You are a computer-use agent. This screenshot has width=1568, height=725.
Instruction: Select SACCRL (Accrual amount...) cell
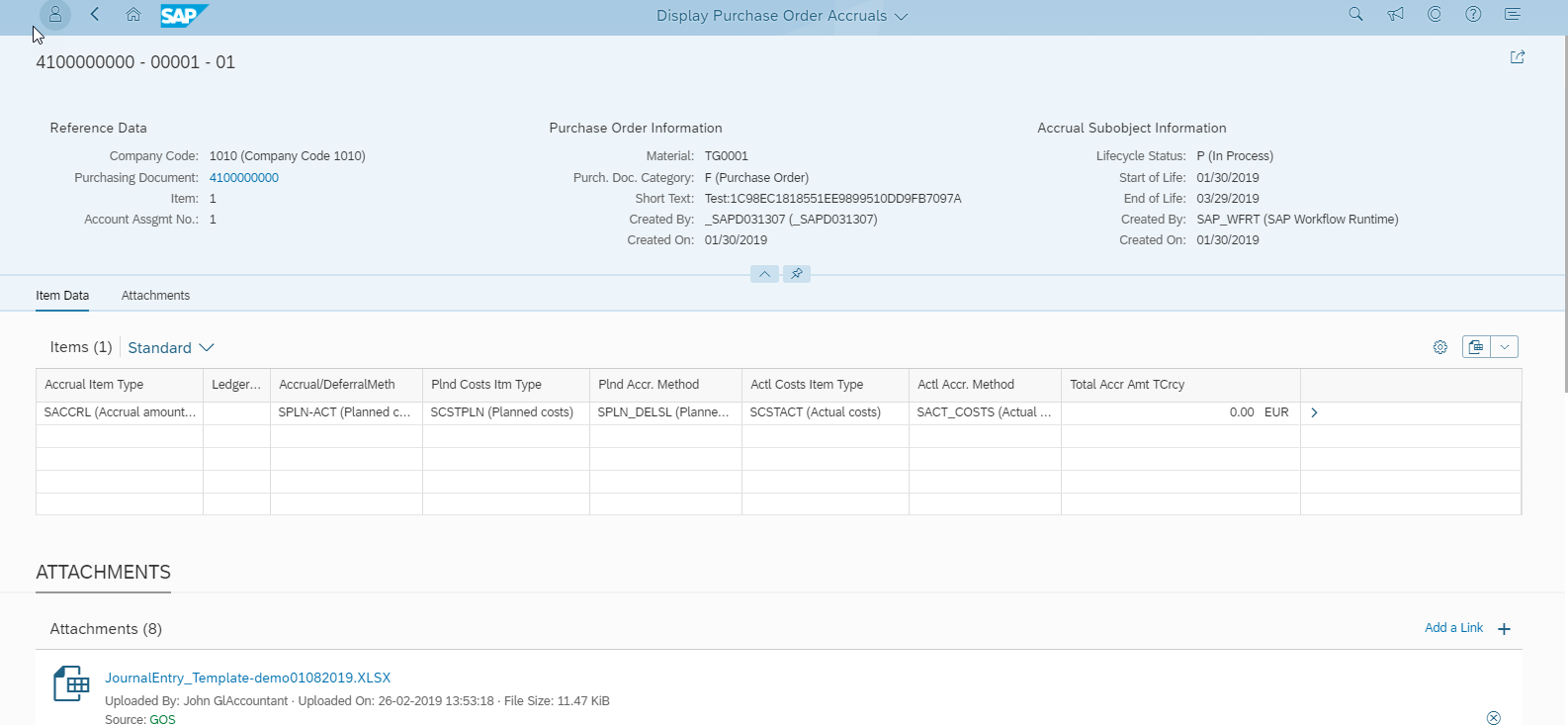(120, 412)
